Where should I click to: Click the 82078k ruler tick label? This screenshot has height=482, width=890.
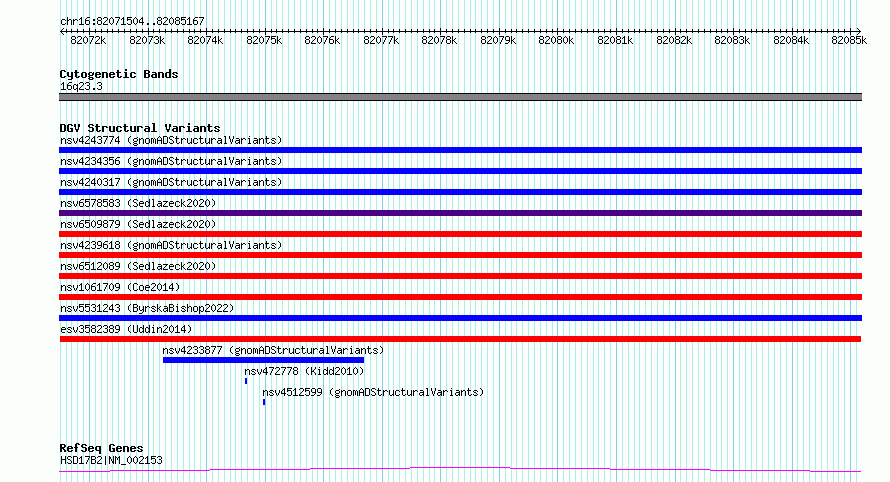point(439,40)
